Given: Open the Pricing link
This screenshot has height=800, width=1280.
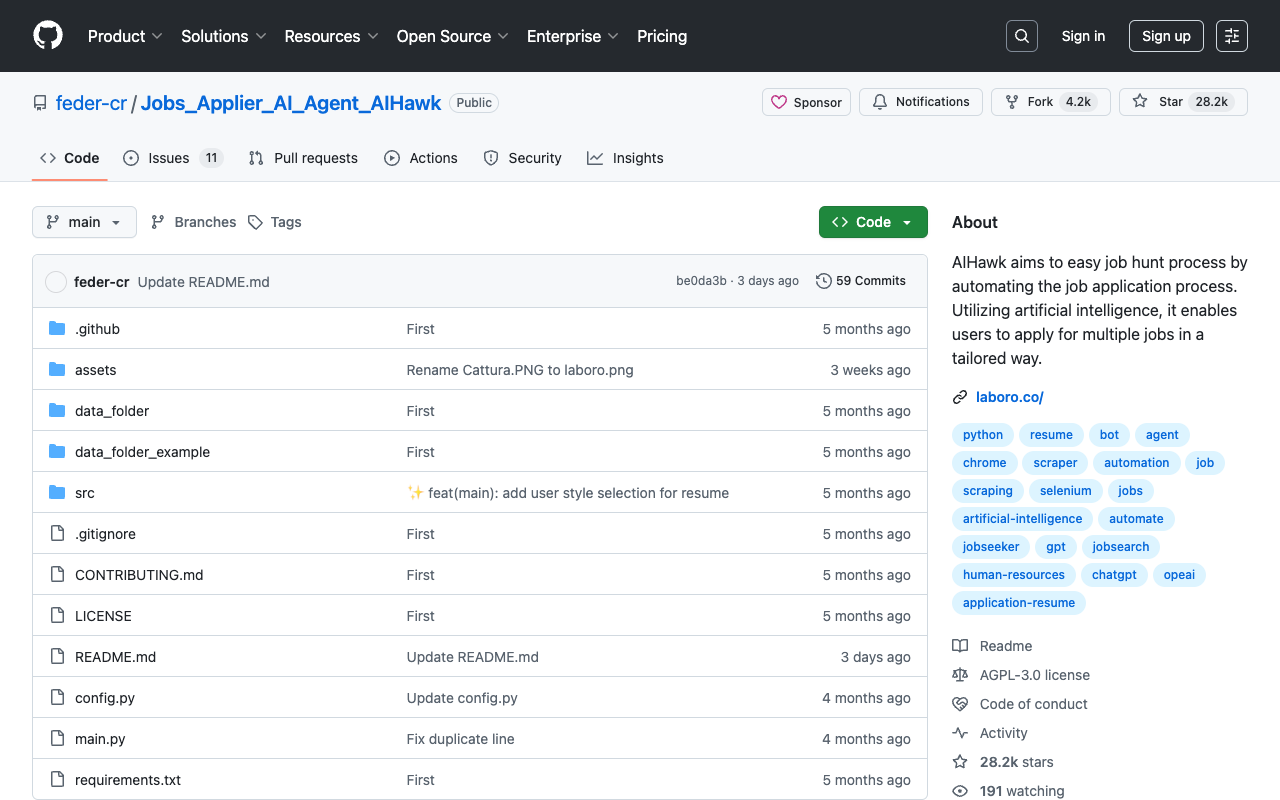Looking at the screenshot, I should 662,36.
